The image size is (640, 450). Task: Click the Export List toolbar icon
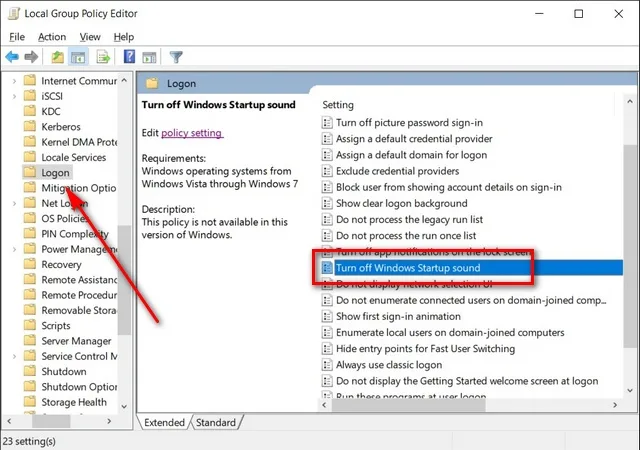tap(103, 57)
